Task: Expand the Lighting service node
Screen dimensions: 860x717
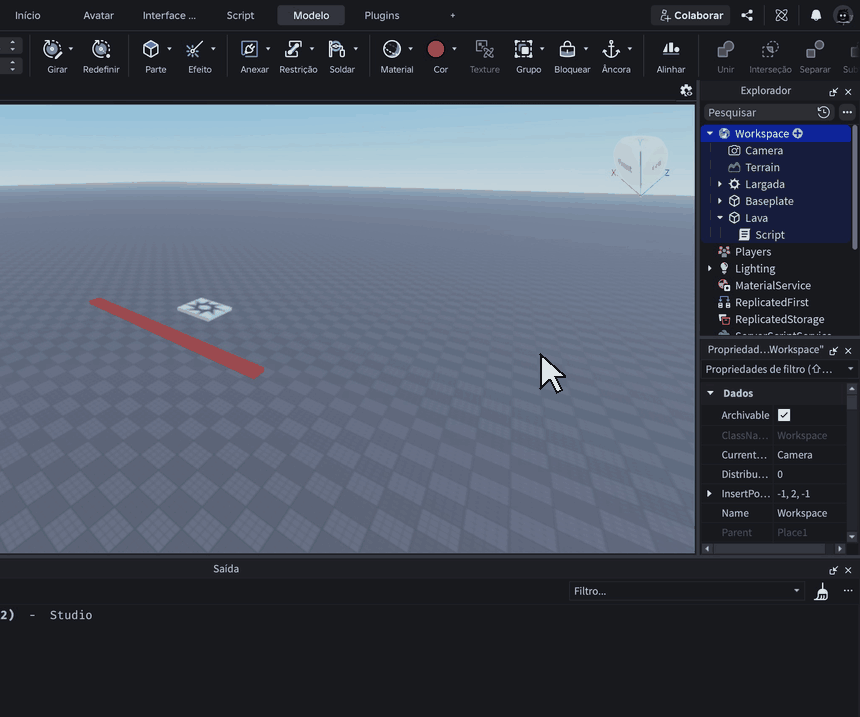Action: pyautogui.click(x=710, y=269)
